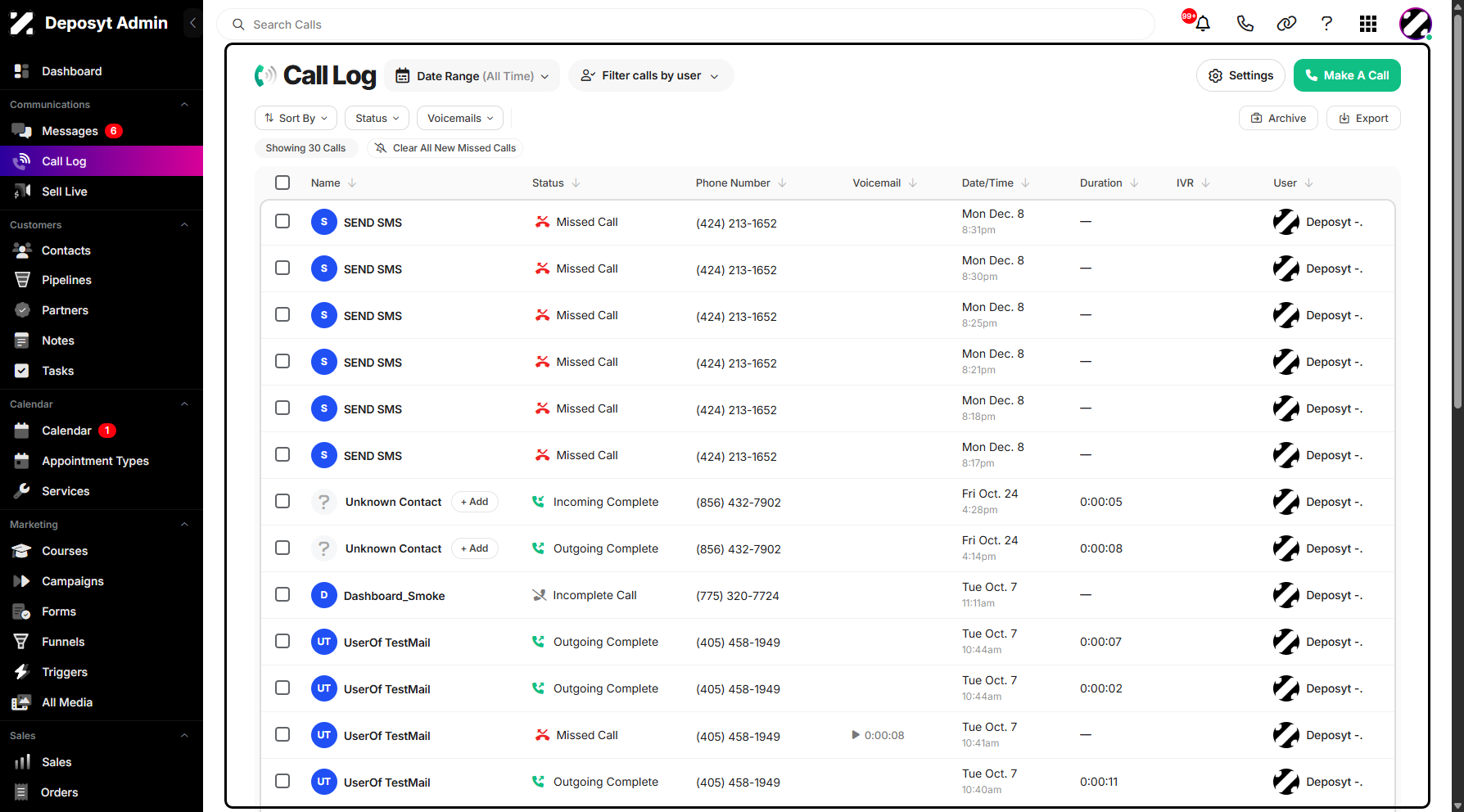The height and width of the screenshot is (812, 1464).
Task: Open the notifications bell icon
Action: (x=1202, y=24)
